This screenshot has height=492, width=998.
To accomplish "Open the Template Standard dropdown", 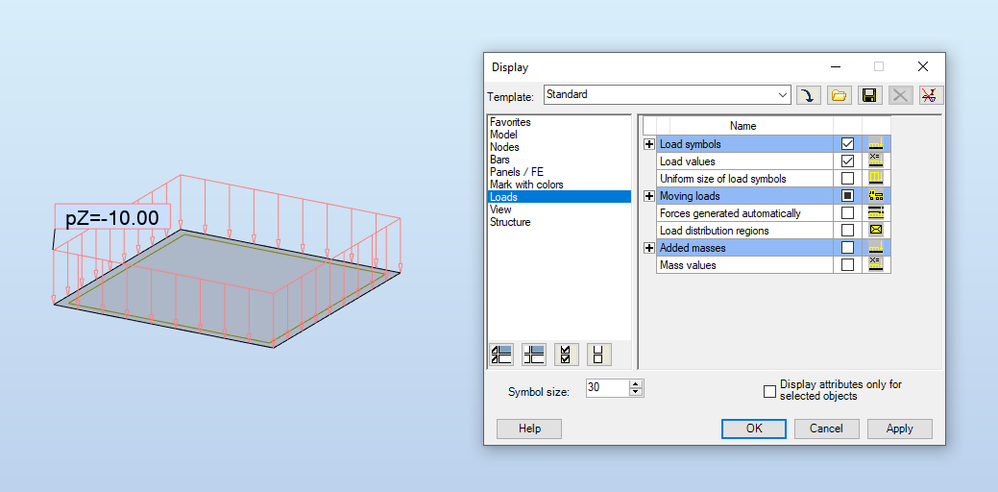I will tap(783, 95).
